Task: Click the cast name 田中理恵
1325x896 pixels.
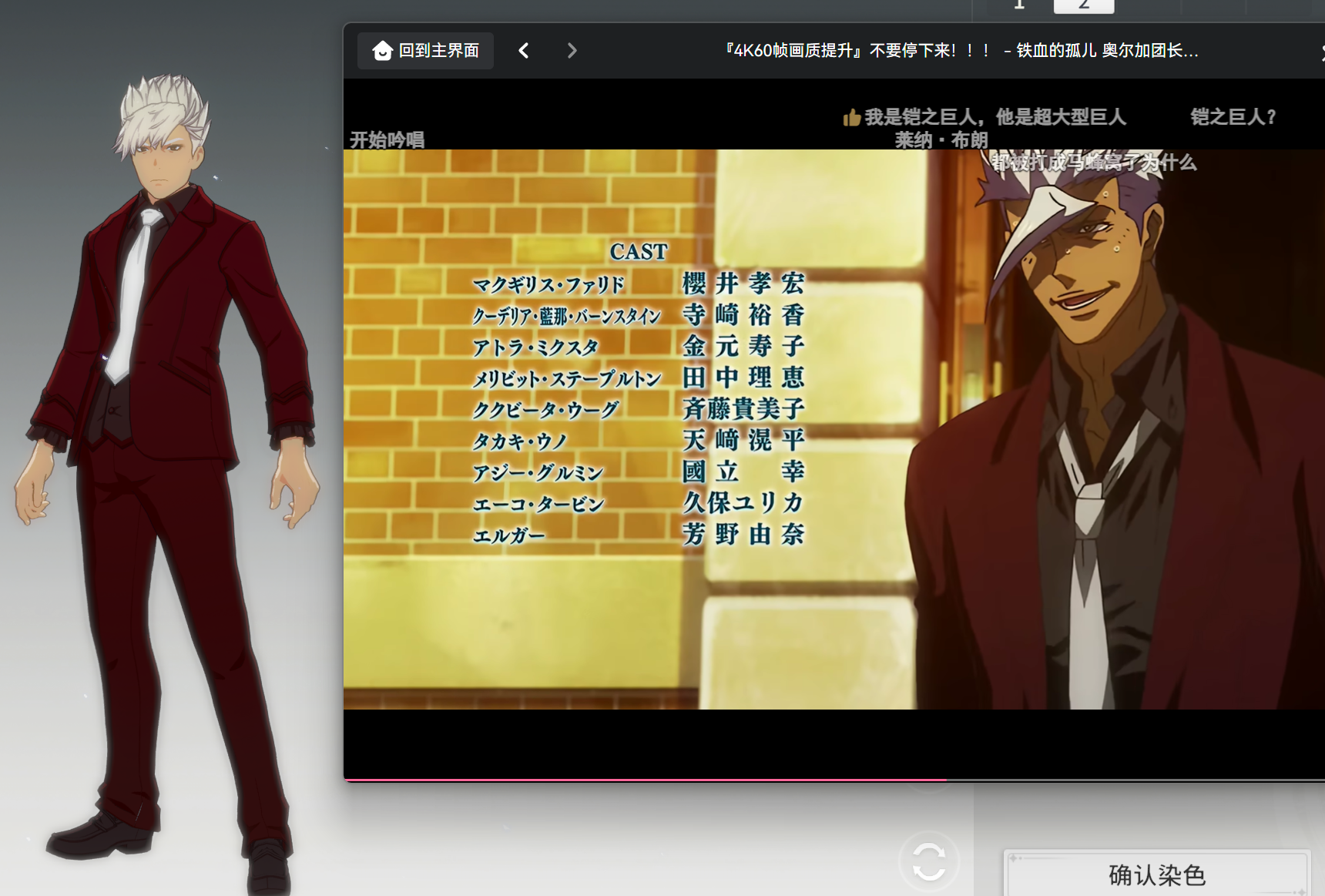Action: coord(743,378)
